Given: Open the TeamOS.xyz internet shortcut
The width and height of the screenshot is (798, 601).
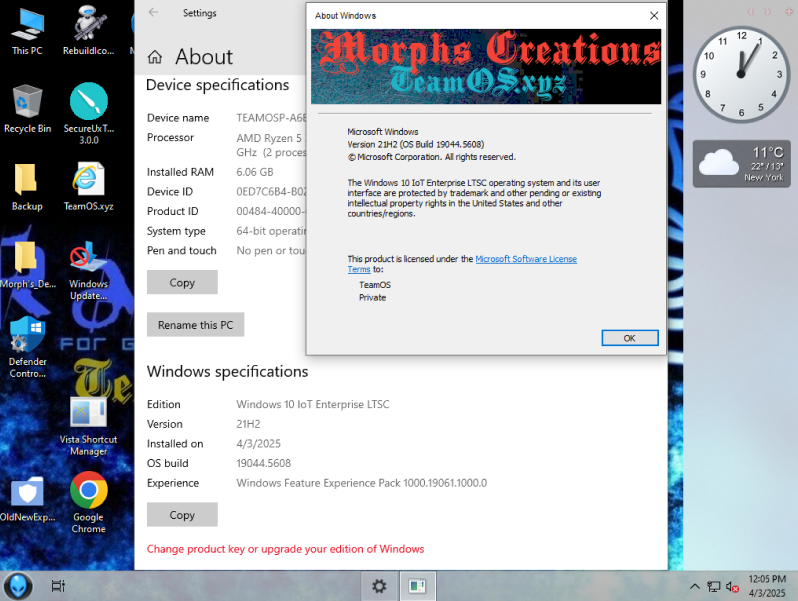Looking at the screenshot, I should coord(89,187).
